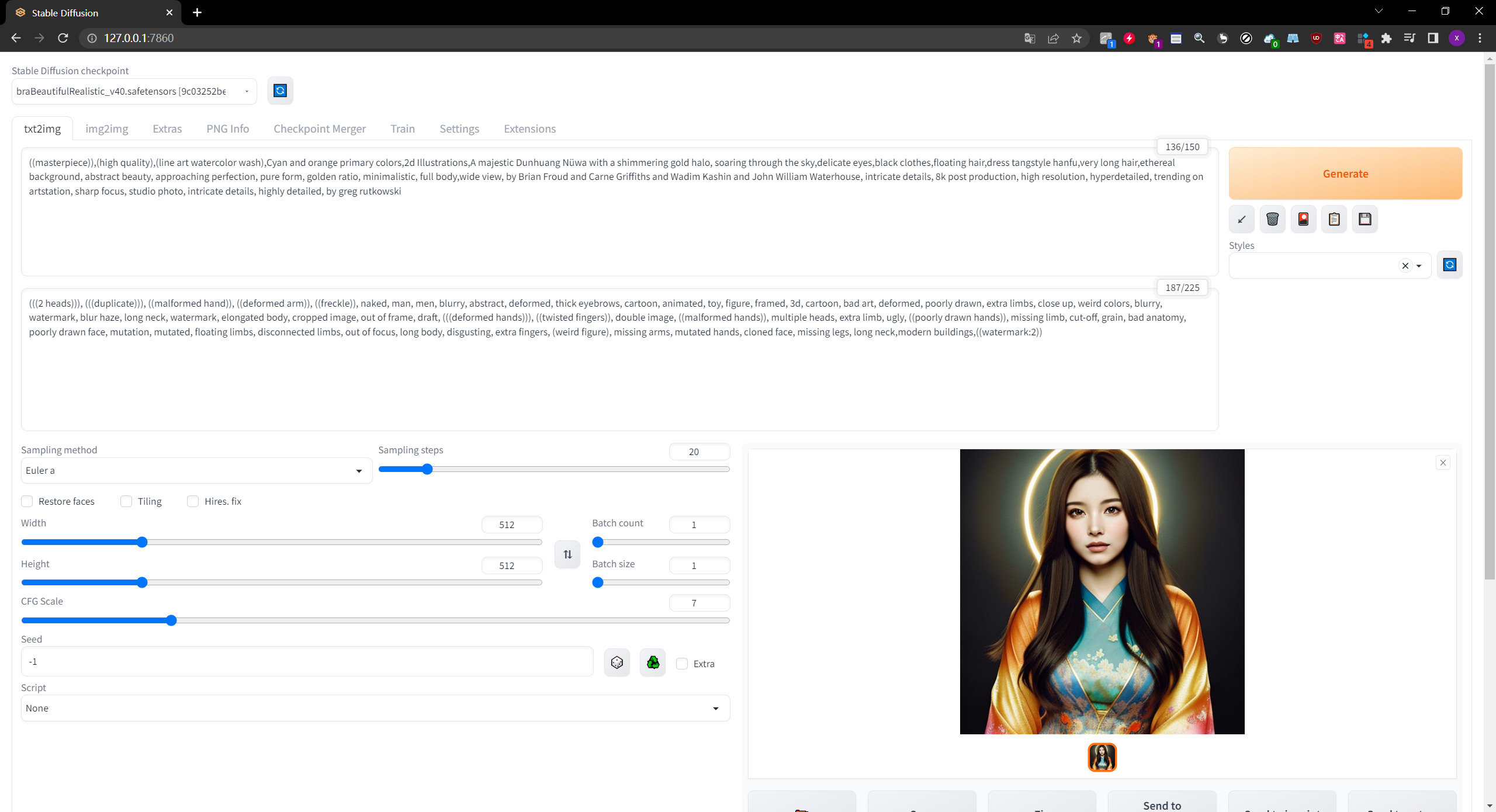1496x812 pixels.
Task: Click the dice icon to randomize seed
Action: 617,662
